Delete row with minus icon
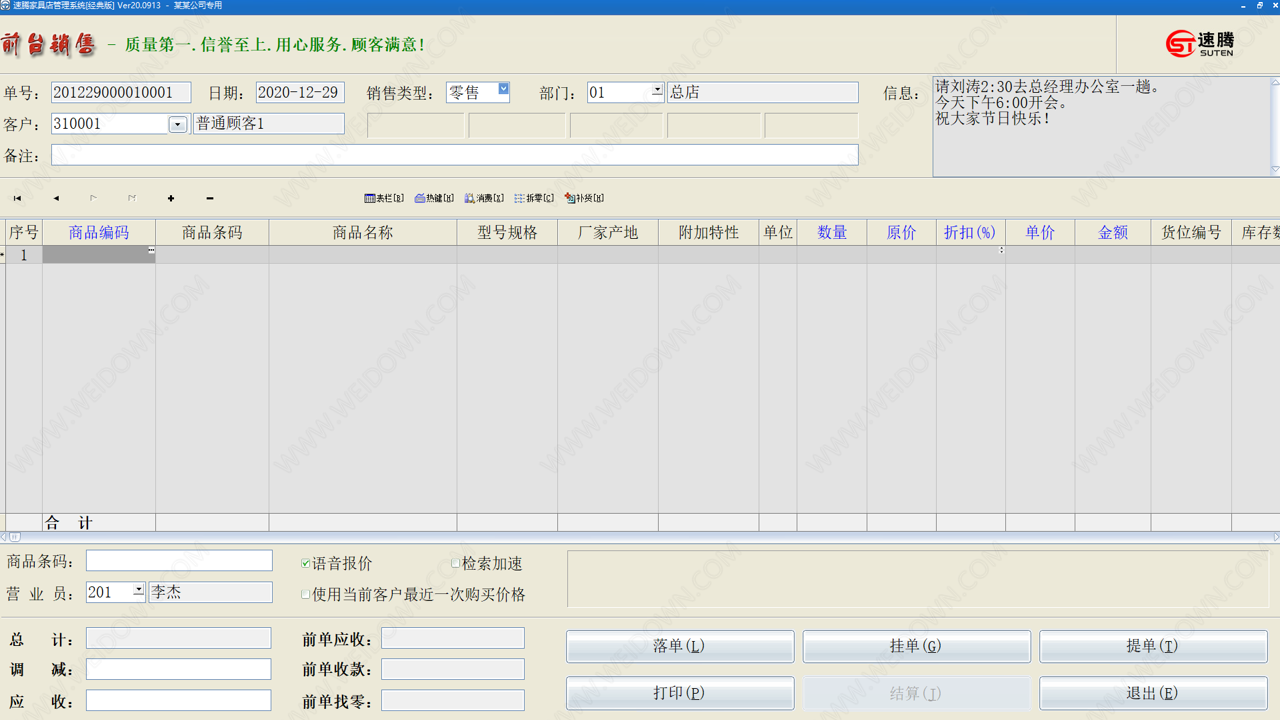The image size is (1280, 720). [209, 198]
